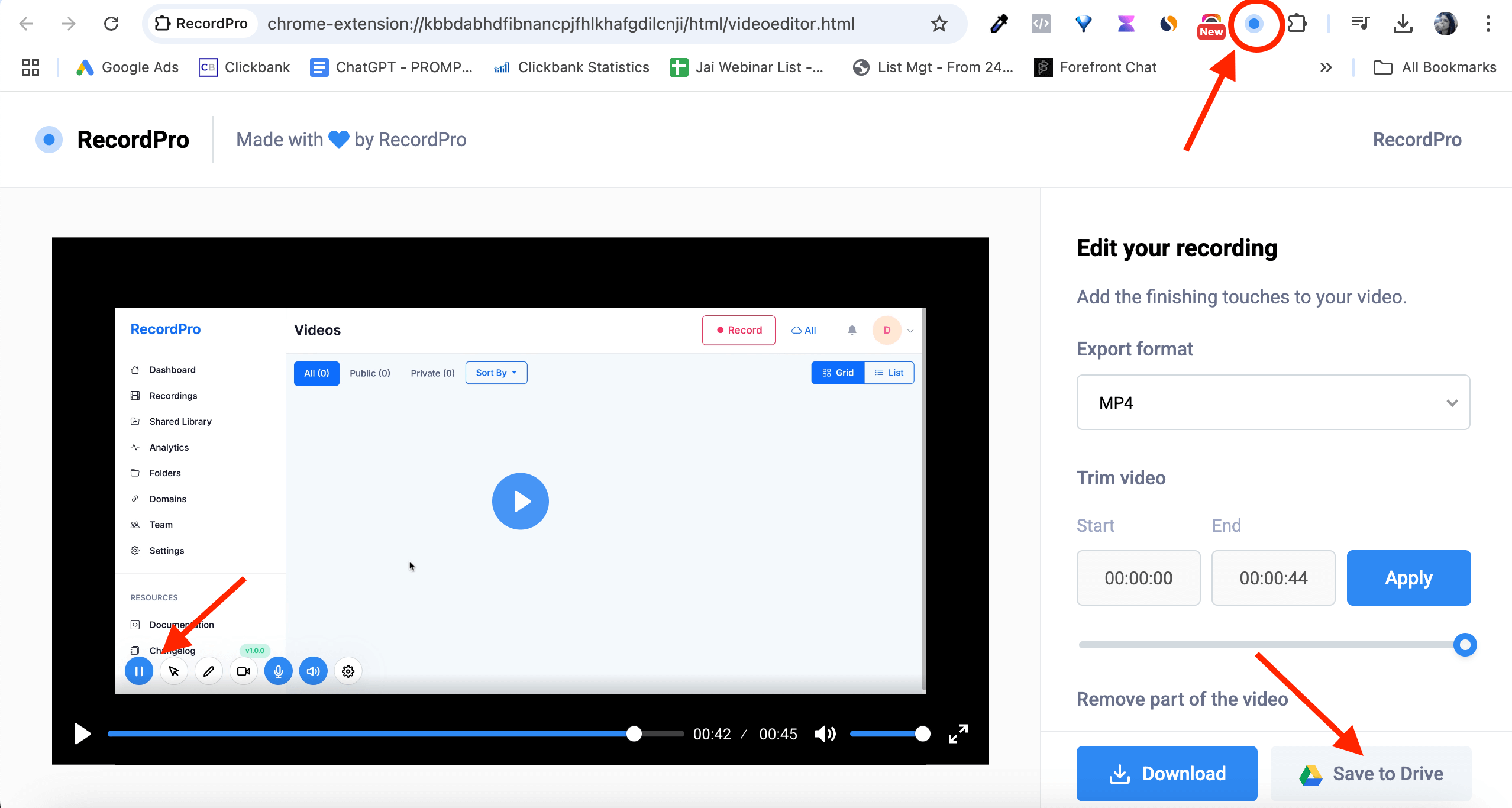Play the video from the player bar
This screenshot has width=1512, height=808.
point(82,734)
